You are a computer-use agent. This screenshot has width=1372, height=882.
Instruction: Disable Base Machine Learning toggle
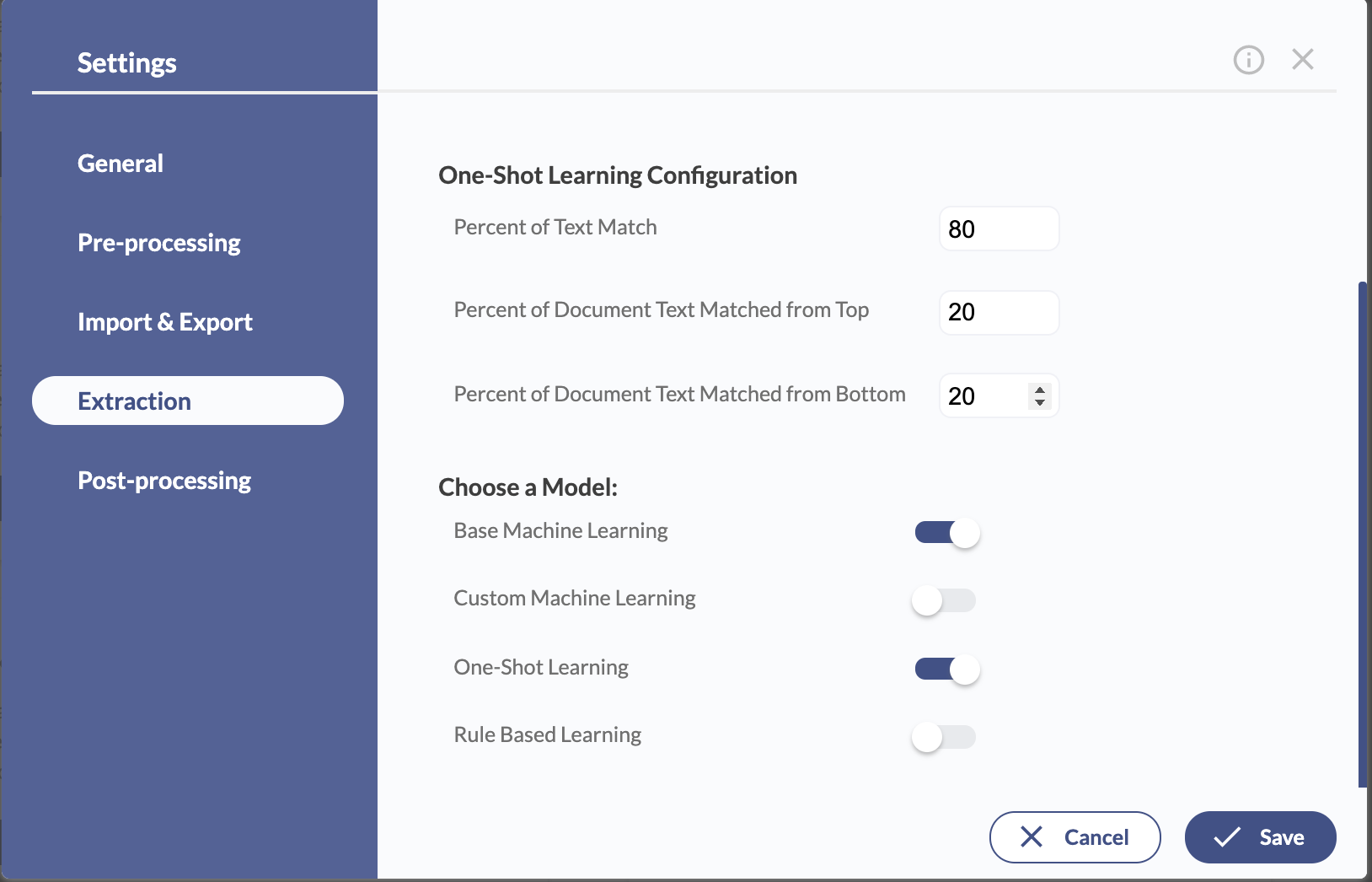(947, 533)
